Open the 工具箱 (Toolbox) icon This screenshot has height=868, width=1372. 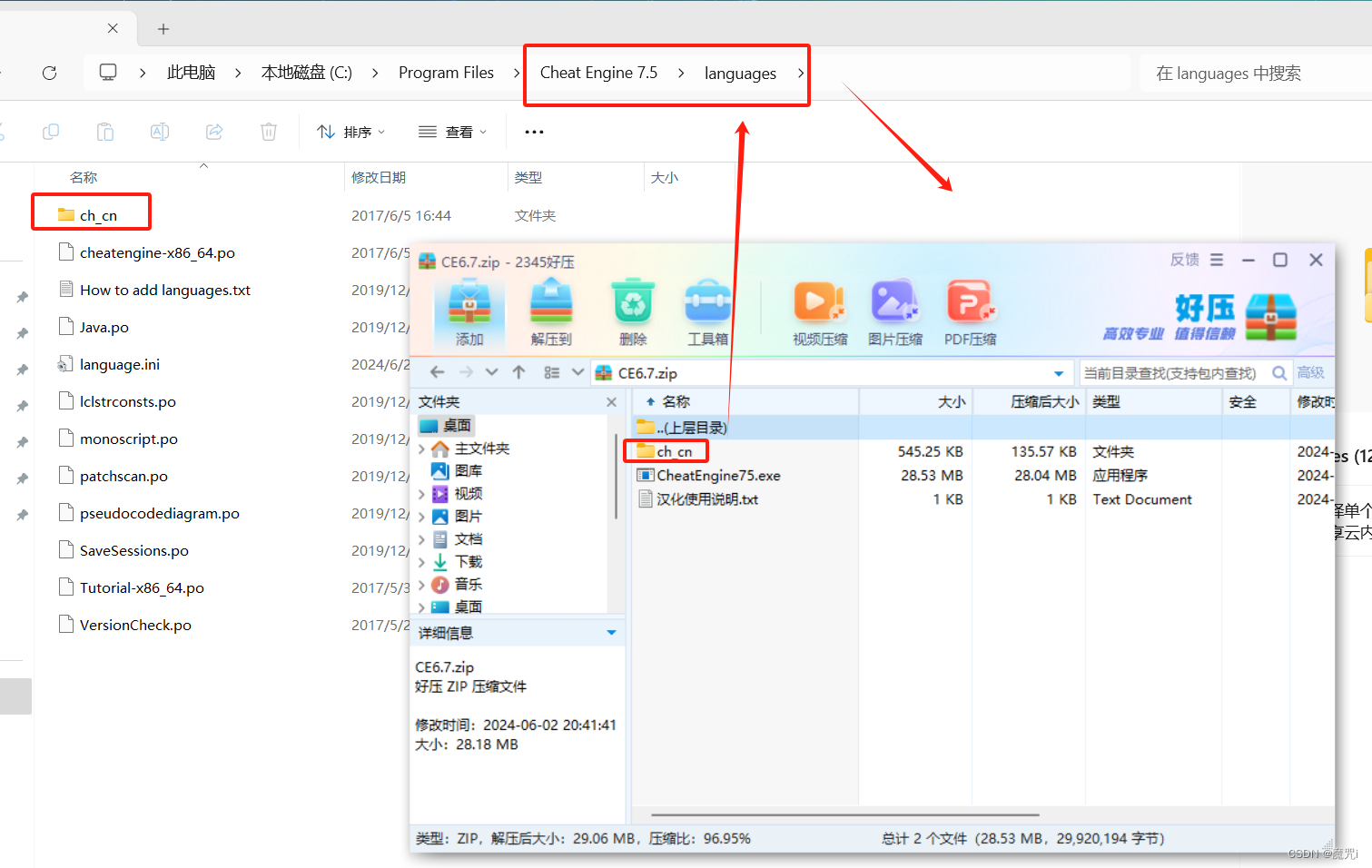coord(708,312)
